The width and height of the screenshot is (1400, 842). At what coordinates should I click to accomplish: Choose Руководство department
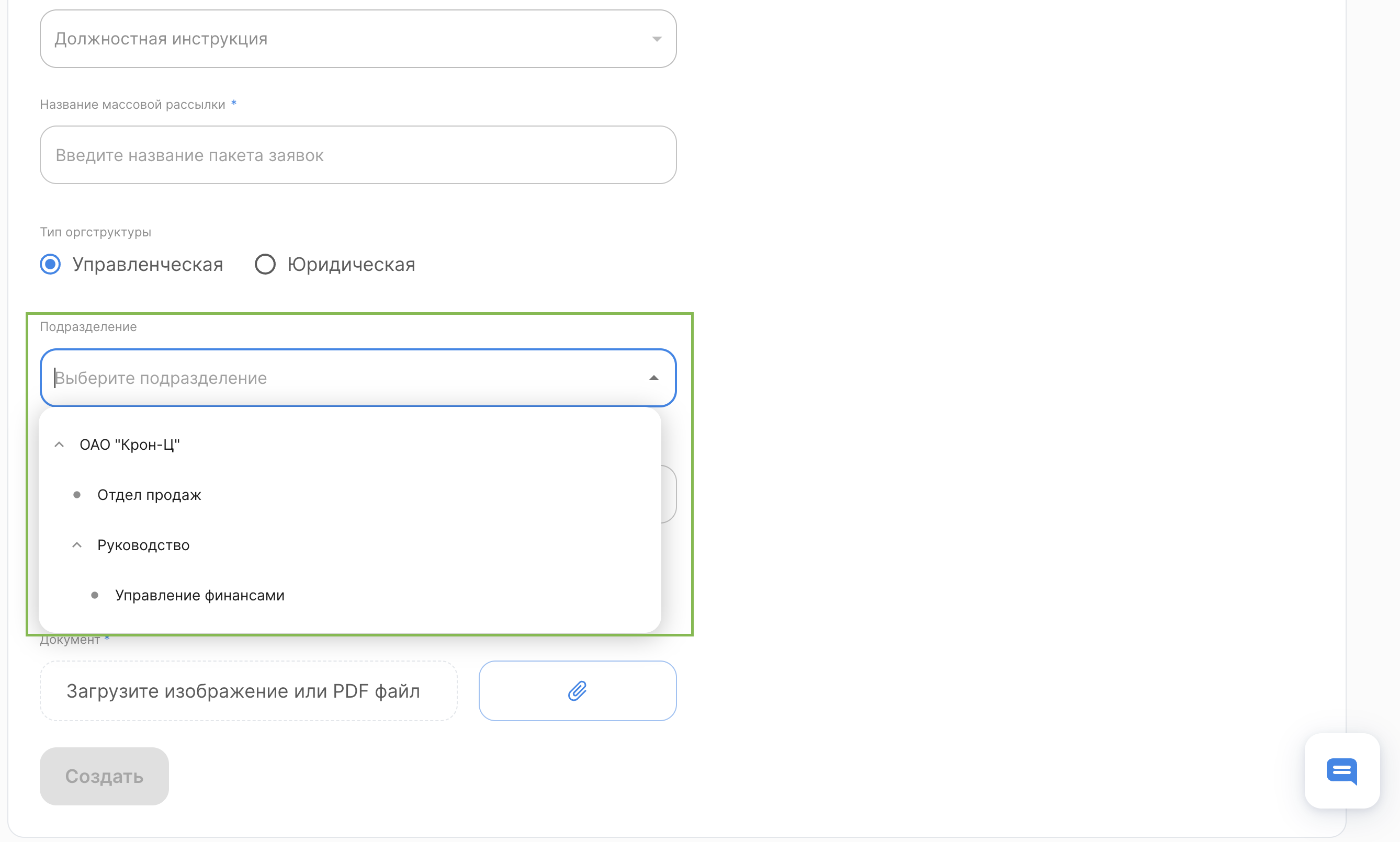(143, 545)
